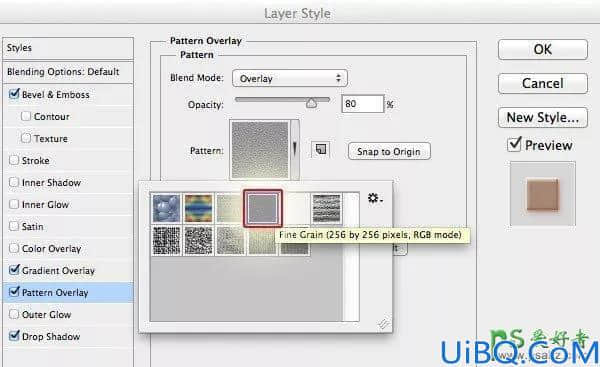Toggle the Preview checkbox
Viewport: 600px width, 367px height.
[x=514, y=145]
